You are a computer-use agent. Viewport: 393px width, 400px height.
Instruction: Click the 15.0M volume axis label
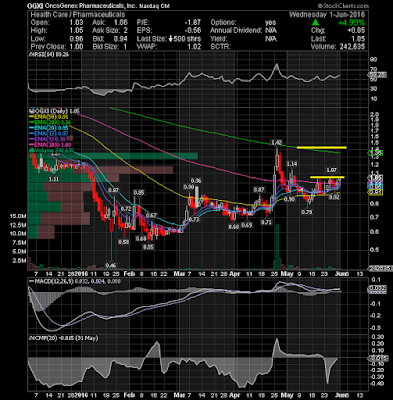tap(18, 216)
